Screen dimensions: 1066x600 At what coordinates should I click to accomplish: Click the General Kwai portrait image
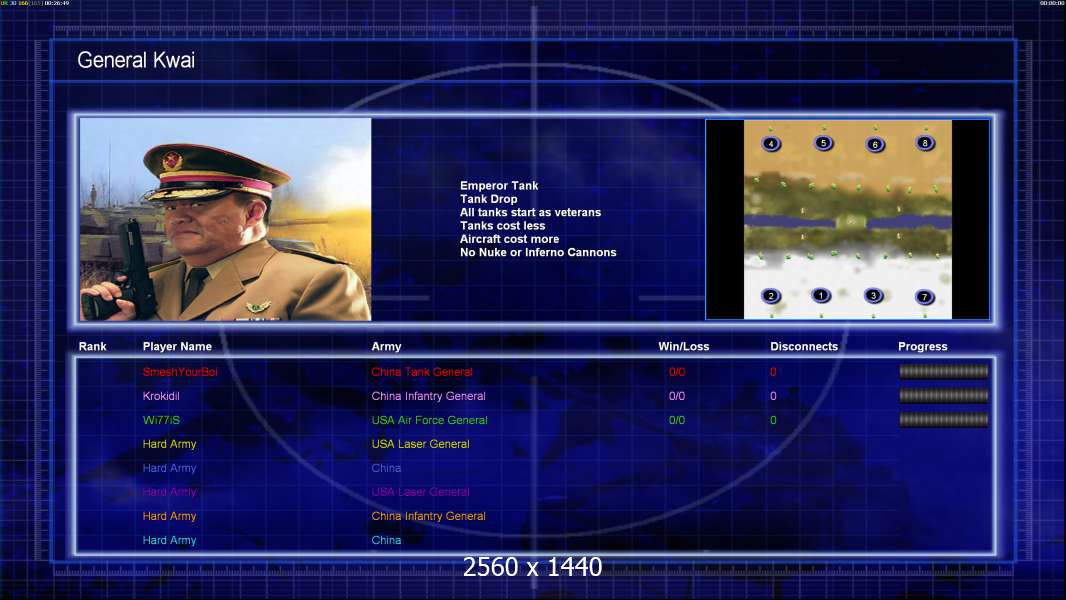tap(226, 219)
